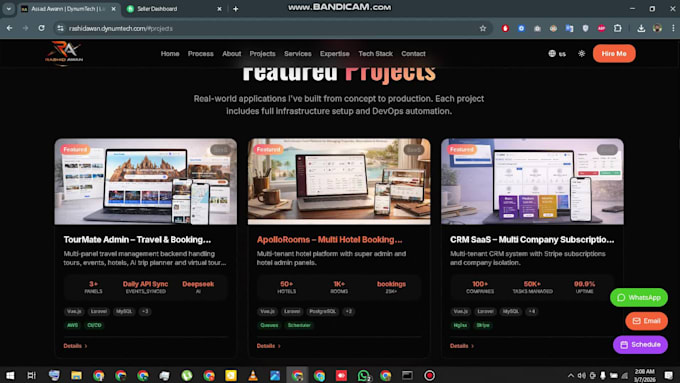Open Details link on TourMate card
This screenshot has height=383, width=680.
(x=75, y=346)
